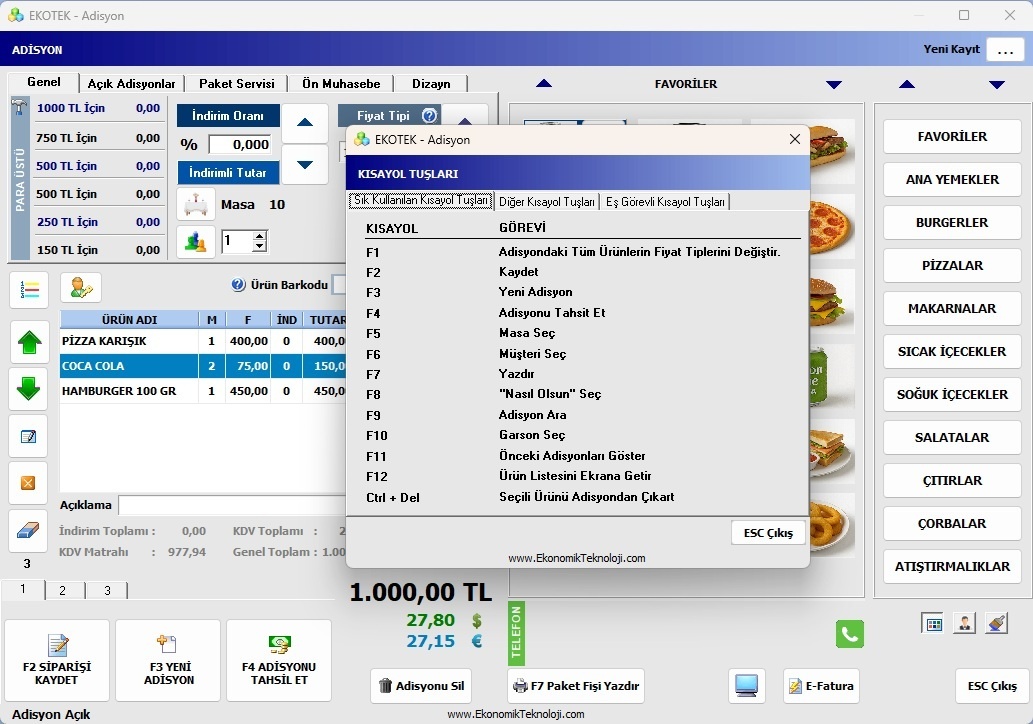
Task: Click the İndirim Oranı percent input field
Action: (x=240, y=144)
